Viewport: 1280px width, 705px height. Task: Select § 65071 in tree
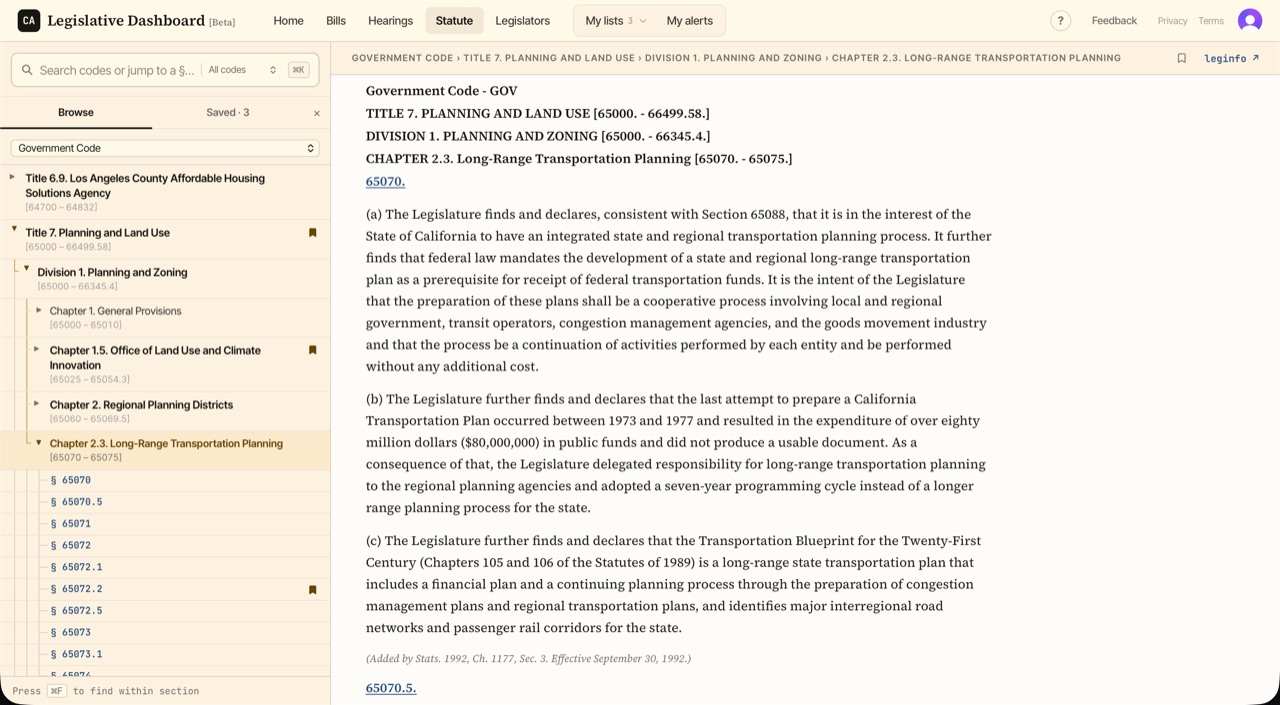tap(71, 524)
